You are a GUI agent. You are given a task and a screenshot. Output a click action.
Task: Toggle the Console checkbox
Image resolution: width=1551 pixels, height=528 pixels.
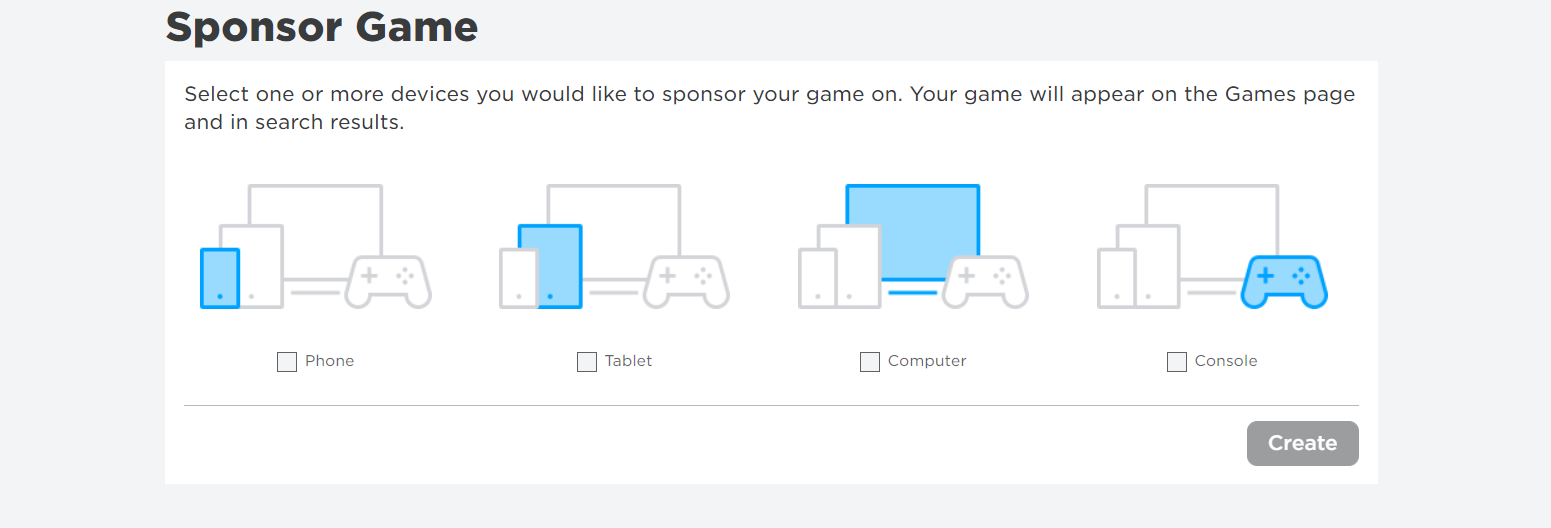click(1177, 362)
